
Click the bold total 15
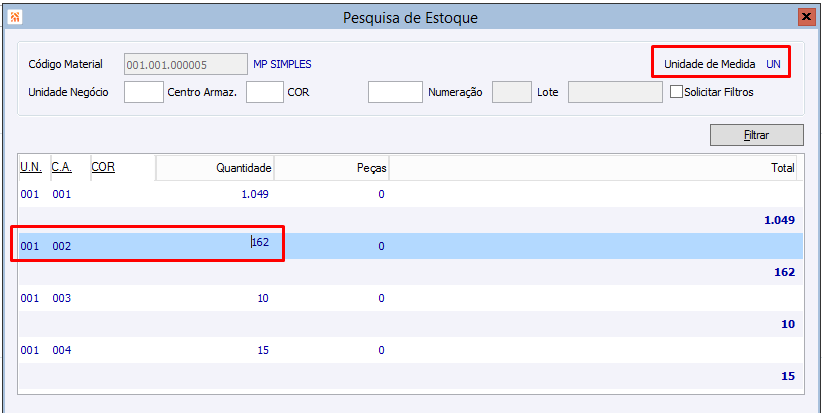788,376
